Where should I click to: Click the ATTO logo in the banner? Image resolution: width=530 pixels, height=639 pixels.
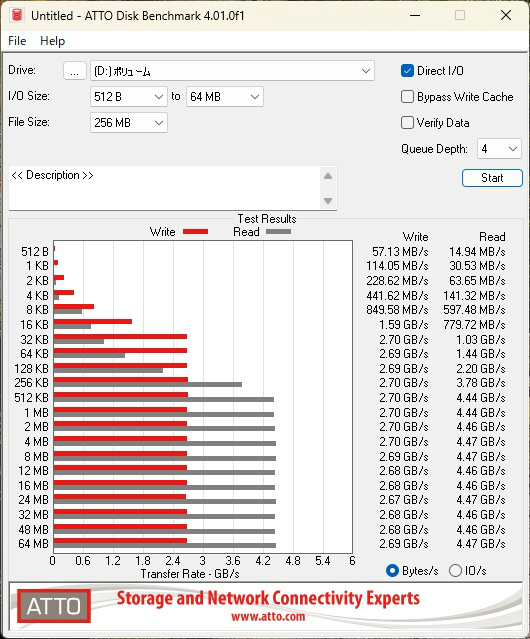click(54, 606)
